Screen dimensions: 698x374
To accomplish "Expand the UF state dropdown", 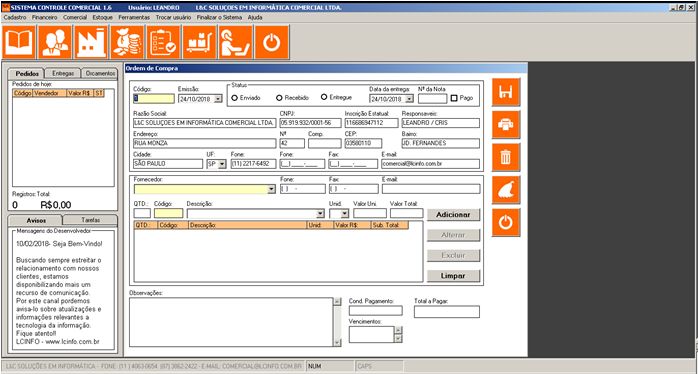I will (x=222, y=164).
